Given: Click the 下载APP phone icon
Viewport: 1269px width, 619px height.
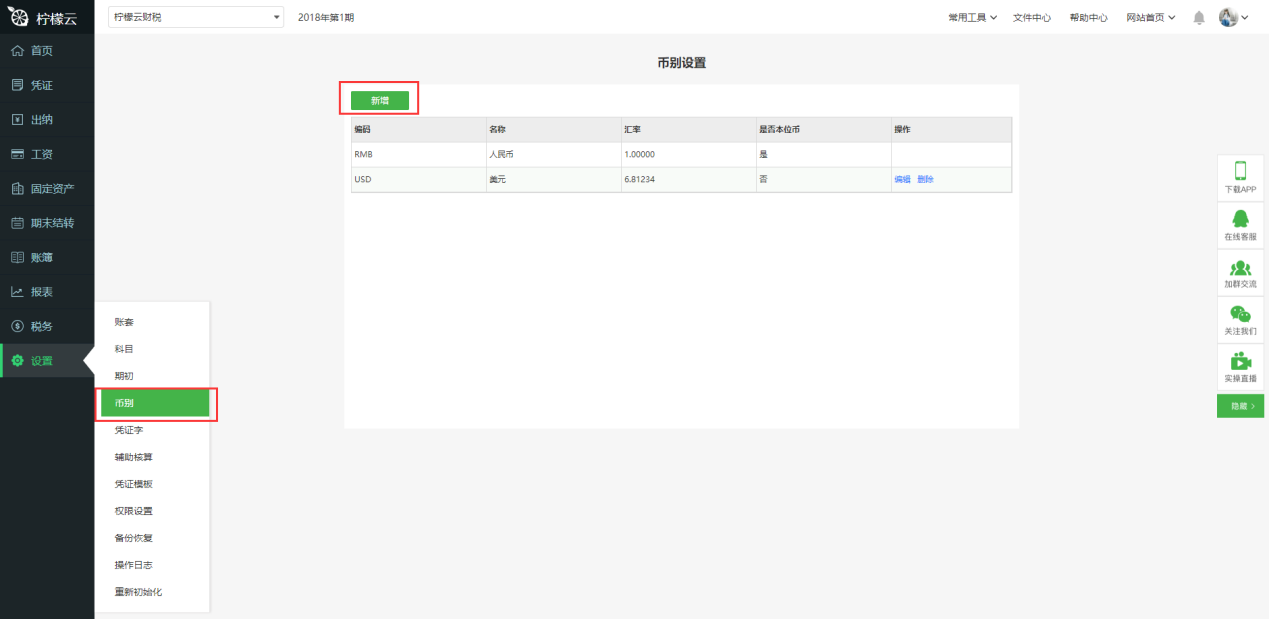Looking at the screenshot, I should point(1240,171).
